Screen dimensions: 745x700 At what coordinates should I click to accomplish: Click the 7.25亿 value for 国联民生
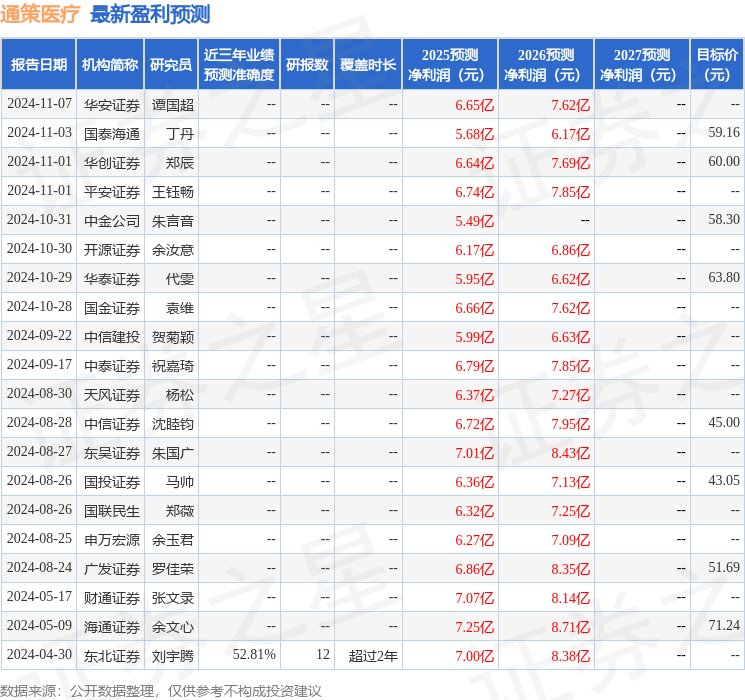(571, 510)
